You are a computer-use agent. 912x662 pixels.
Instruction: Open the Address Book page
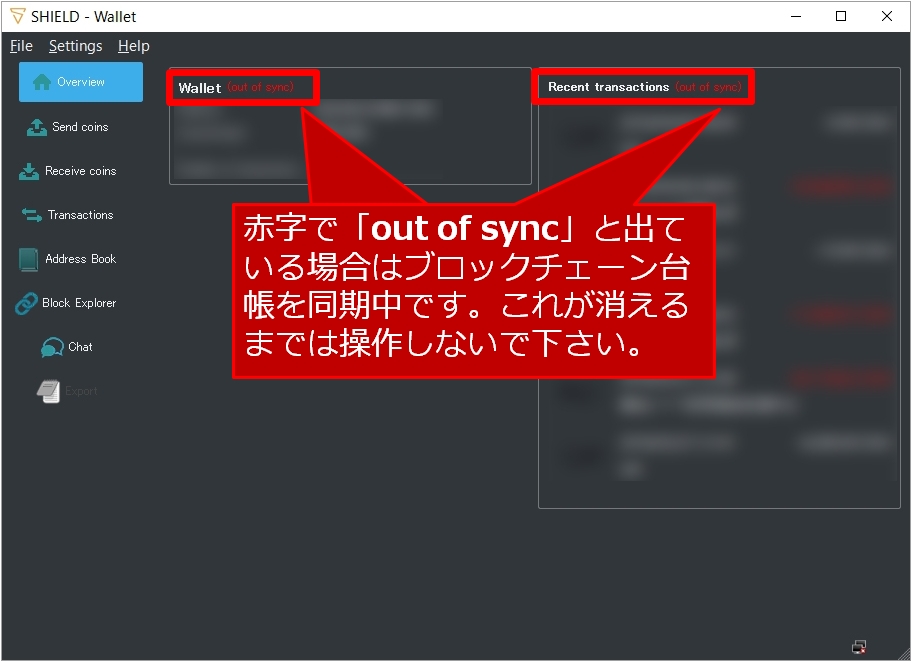(81, 259)
